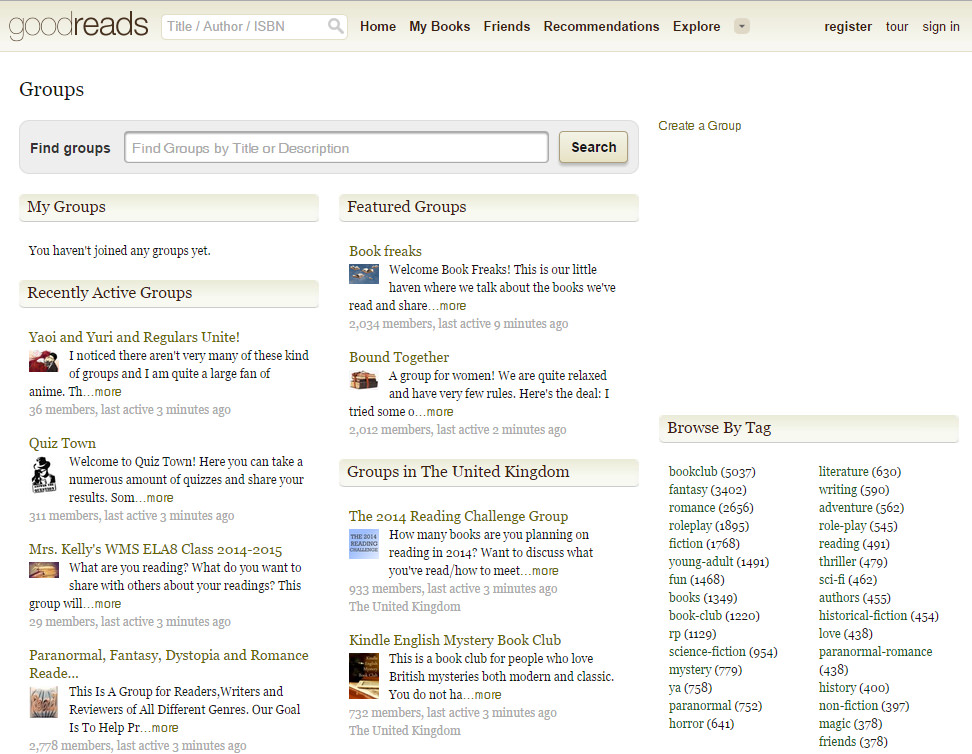
Task: Open Mrs. Kelly's WMS ELA8 Class group
Action: point(155,550)
